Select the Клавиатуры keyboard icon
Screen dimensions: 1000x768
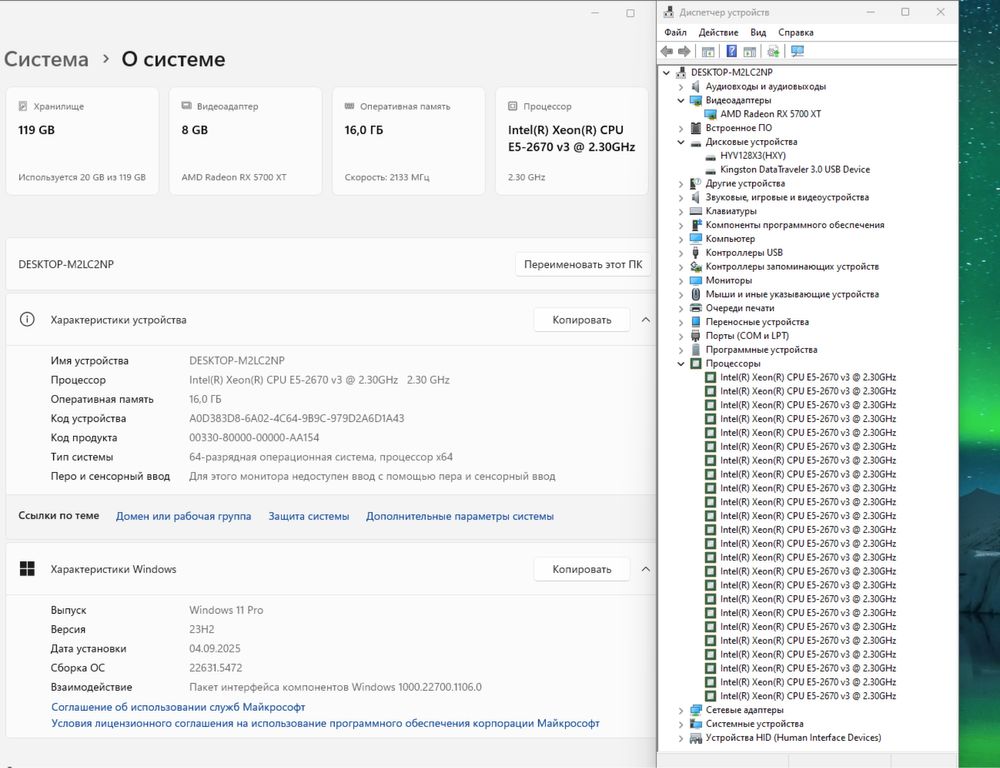point(696,211)
